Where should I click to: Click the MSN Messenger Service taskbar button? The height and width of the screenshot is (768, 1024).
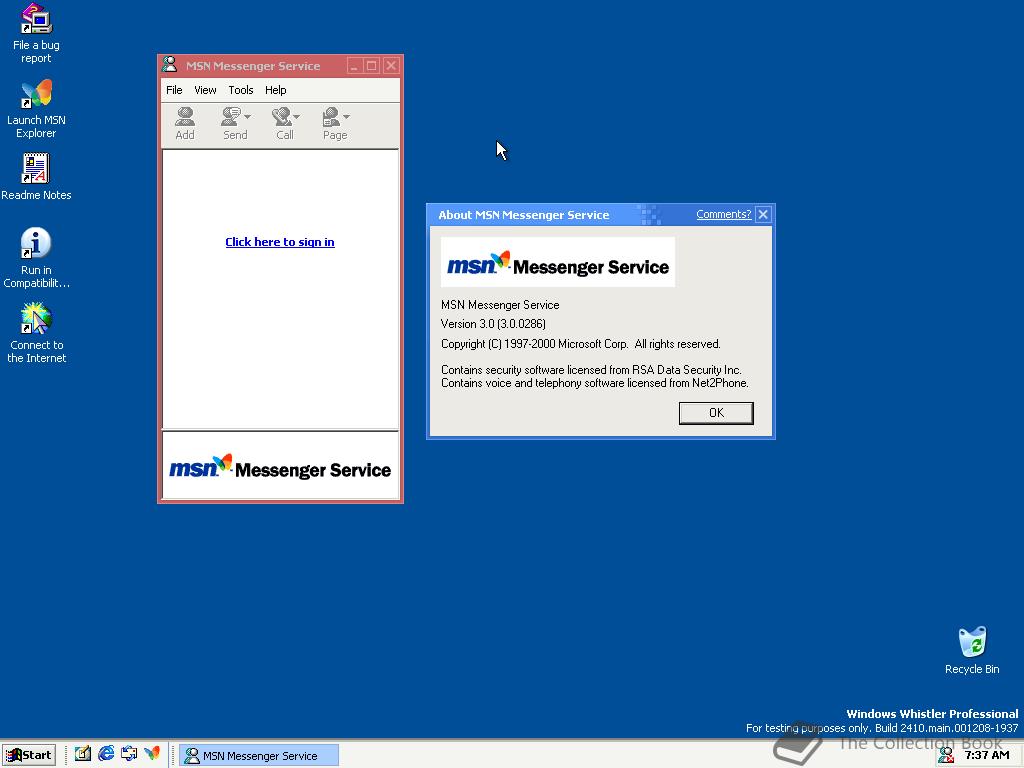(259, 756)
